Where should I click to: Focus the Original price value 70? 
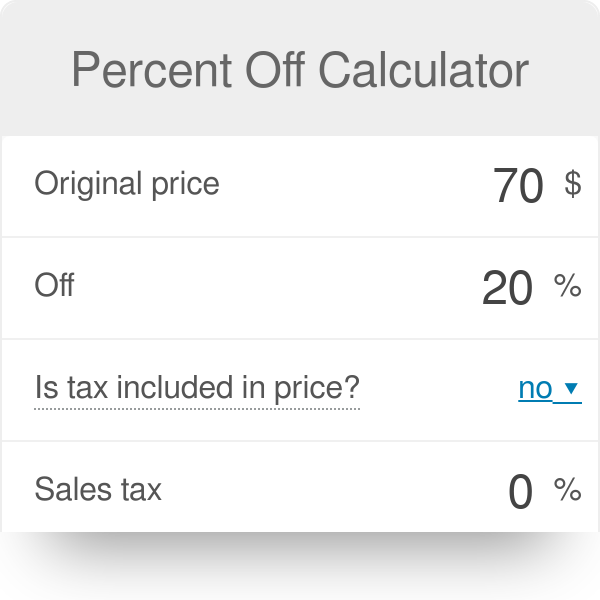point(518,185)
